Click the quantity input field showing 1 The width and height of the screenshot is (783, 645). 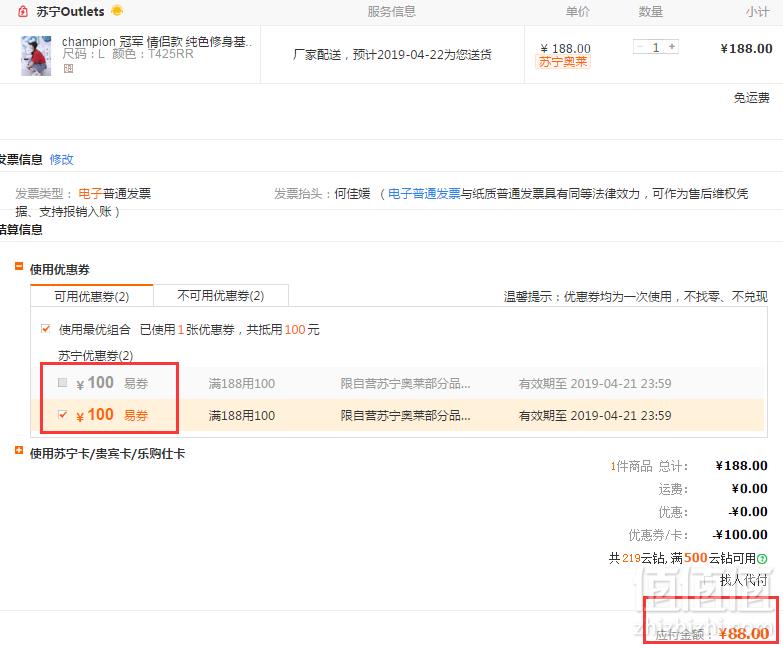656,47
